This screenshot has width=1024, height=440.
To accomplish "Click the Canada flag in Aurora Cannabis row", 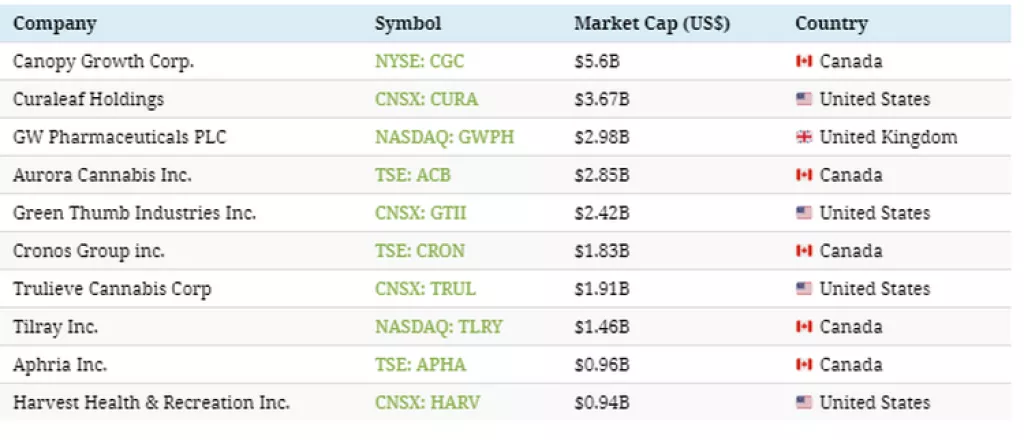I will click(802, 175).
